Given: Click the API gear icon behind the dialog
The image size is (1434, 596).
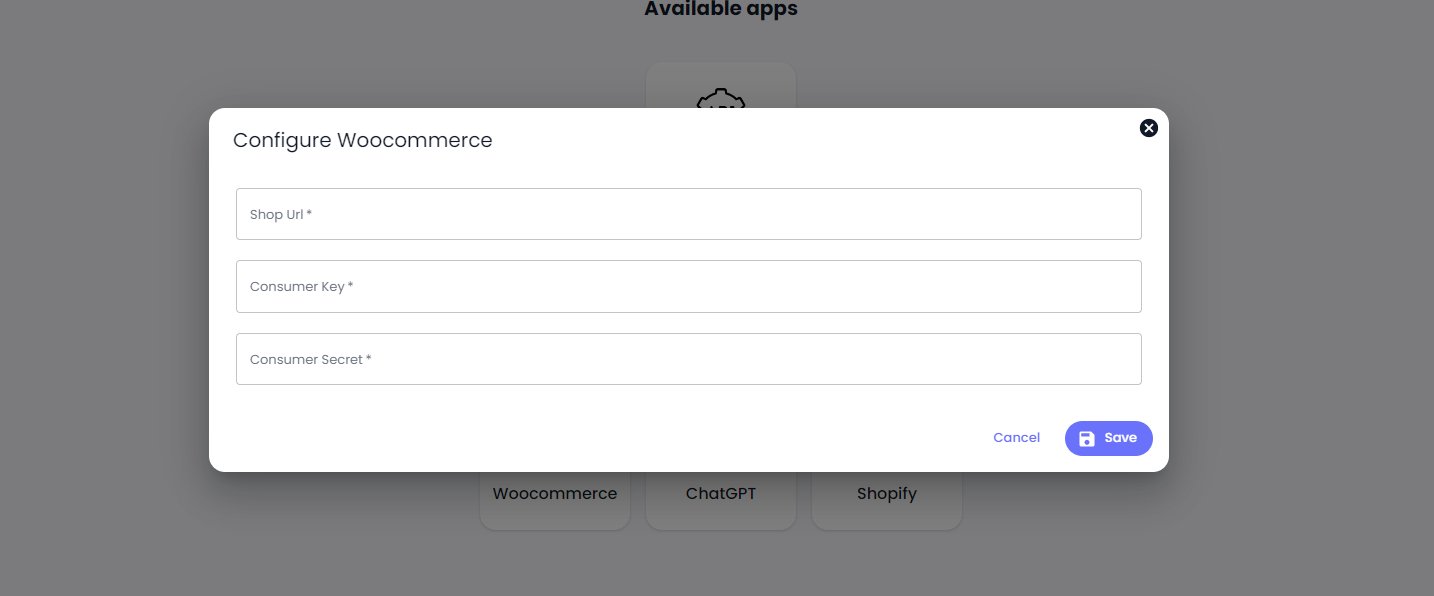Looking at the screenshot, I should [x=720, y=98].
